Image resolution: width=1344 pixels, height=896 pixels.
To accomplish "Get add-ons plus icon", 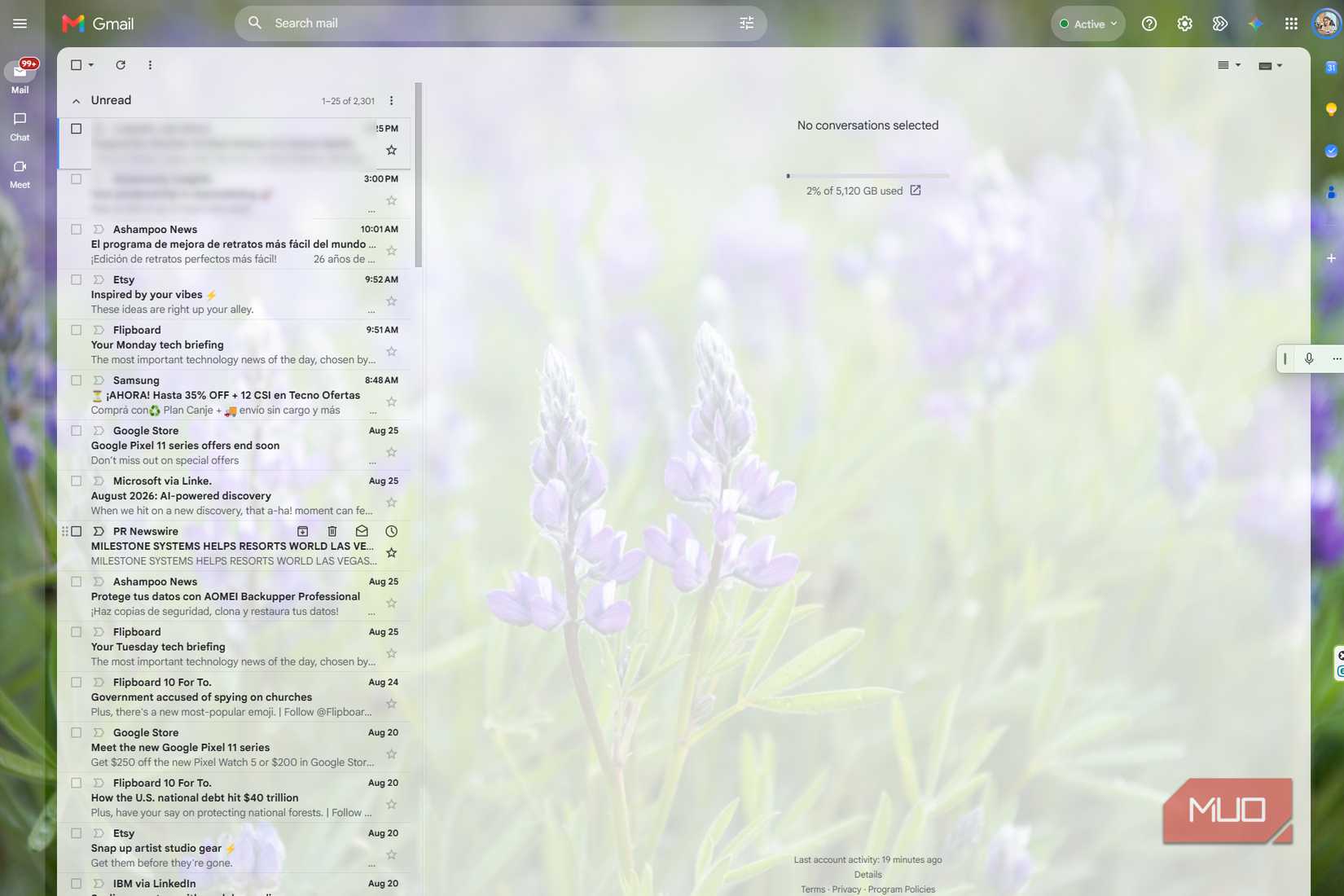I will [x=1330, y=258].
